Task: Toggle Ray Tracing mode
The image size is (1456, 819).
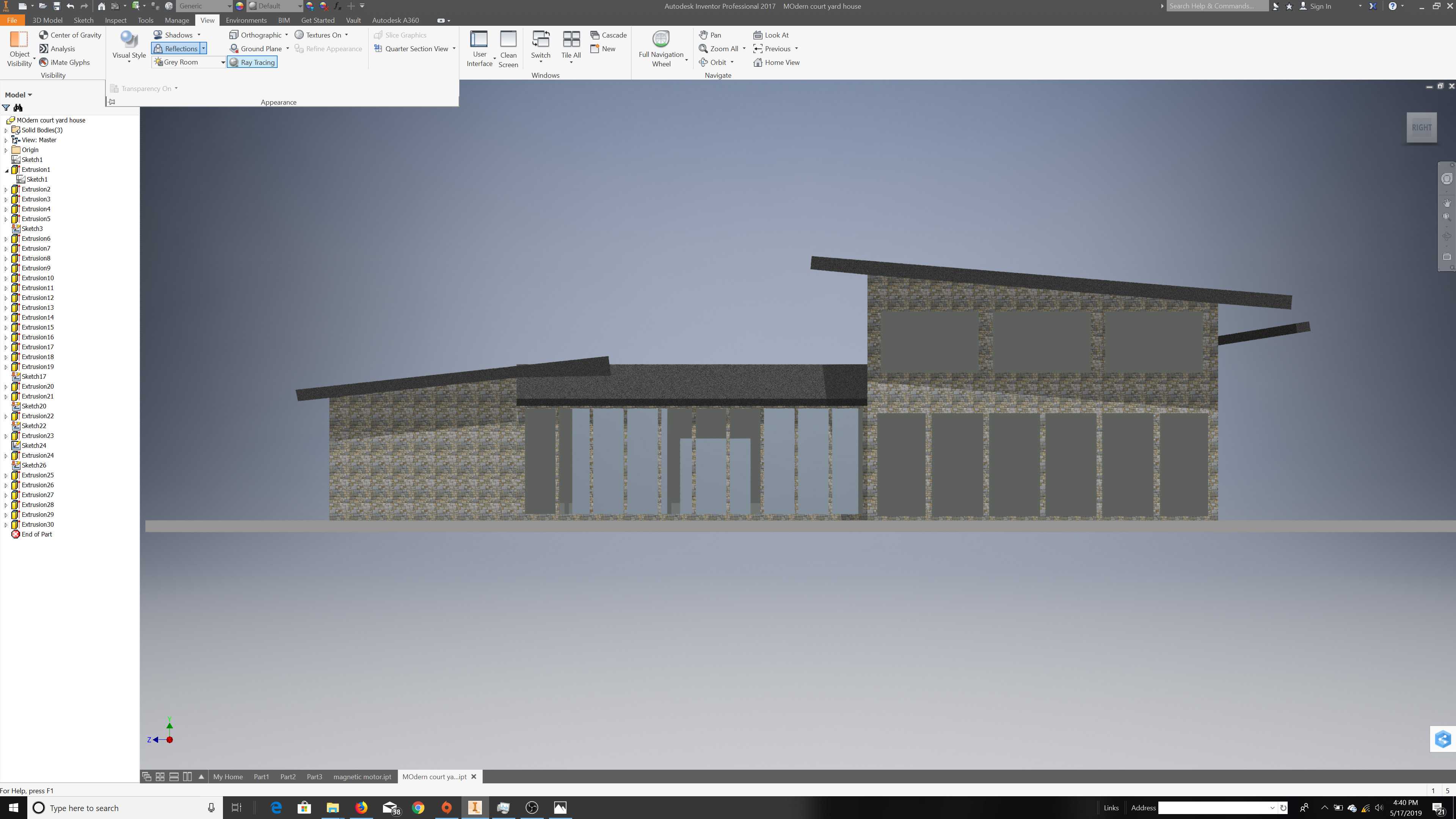Action: coord(252,62)
